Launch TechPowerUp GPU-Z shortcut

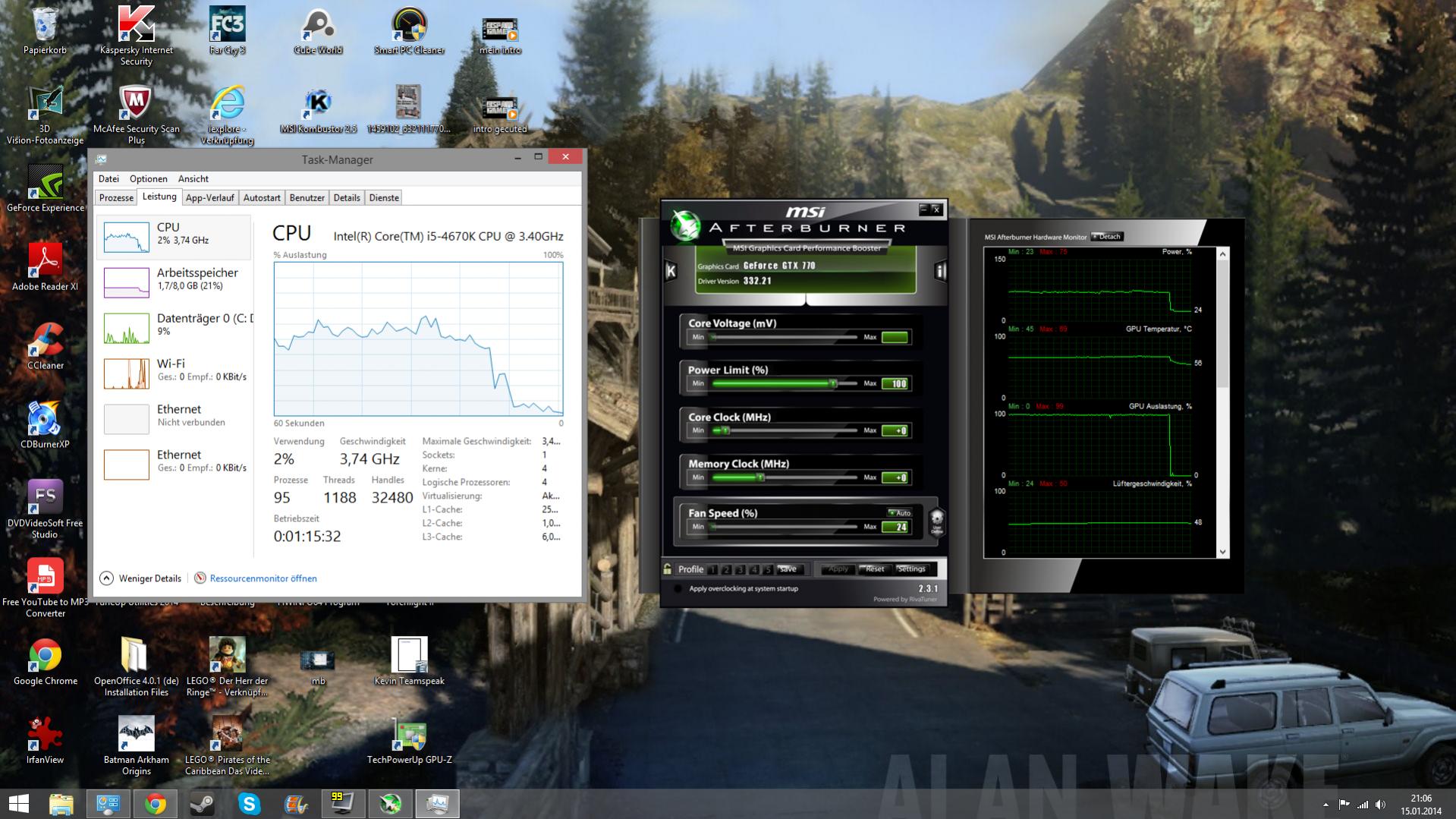(409, 742)
